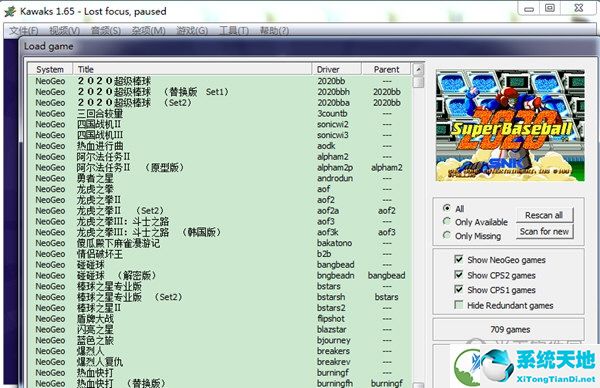Viewport: 600px width, 388px height.
Task: Select the bstarsh (Set2) game row
Action: 220,297
